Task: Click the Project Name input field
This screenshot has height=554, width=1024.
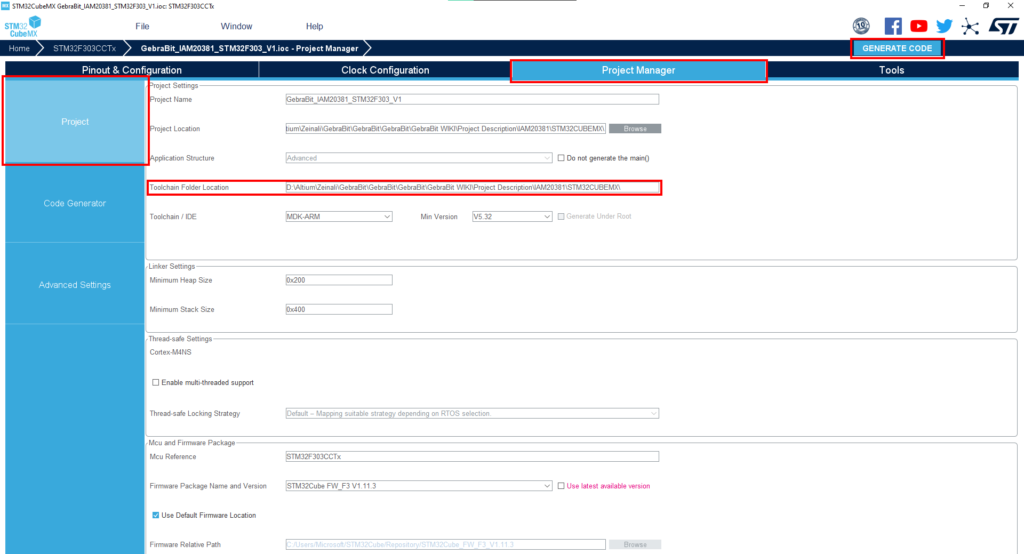Action: point(472,99)
